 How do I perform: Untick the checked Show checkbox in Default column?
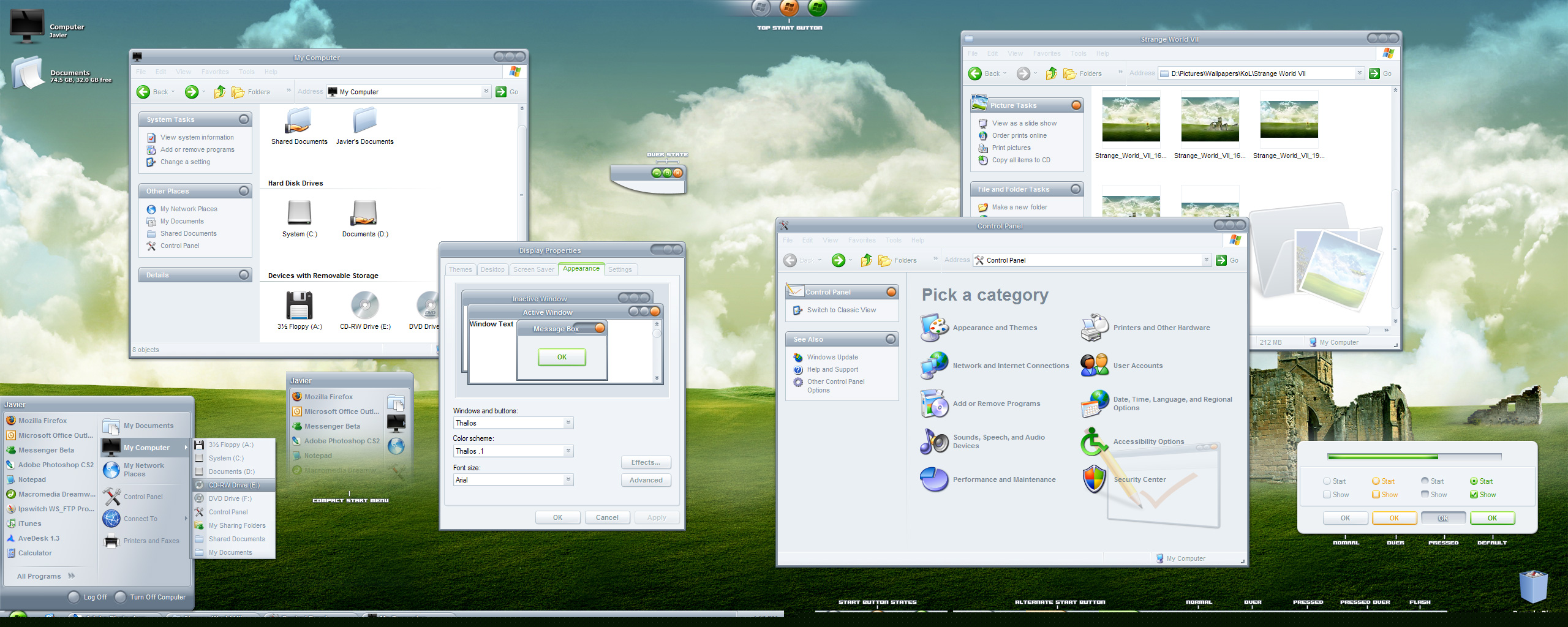coord(1474,495)
